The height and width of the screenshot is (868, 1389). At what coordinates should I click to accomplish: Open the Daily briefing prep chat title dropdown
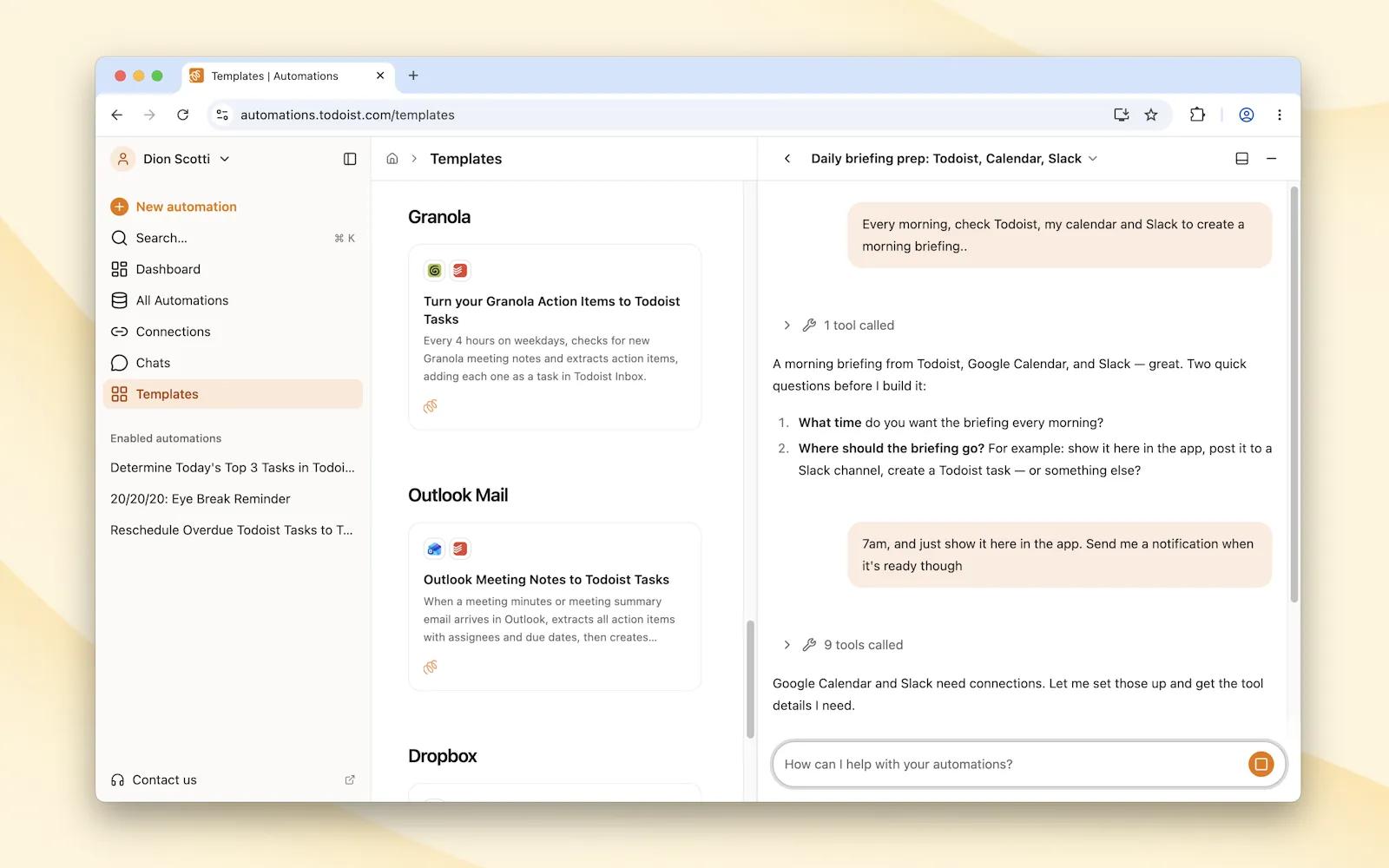click(x=954, y=159)
